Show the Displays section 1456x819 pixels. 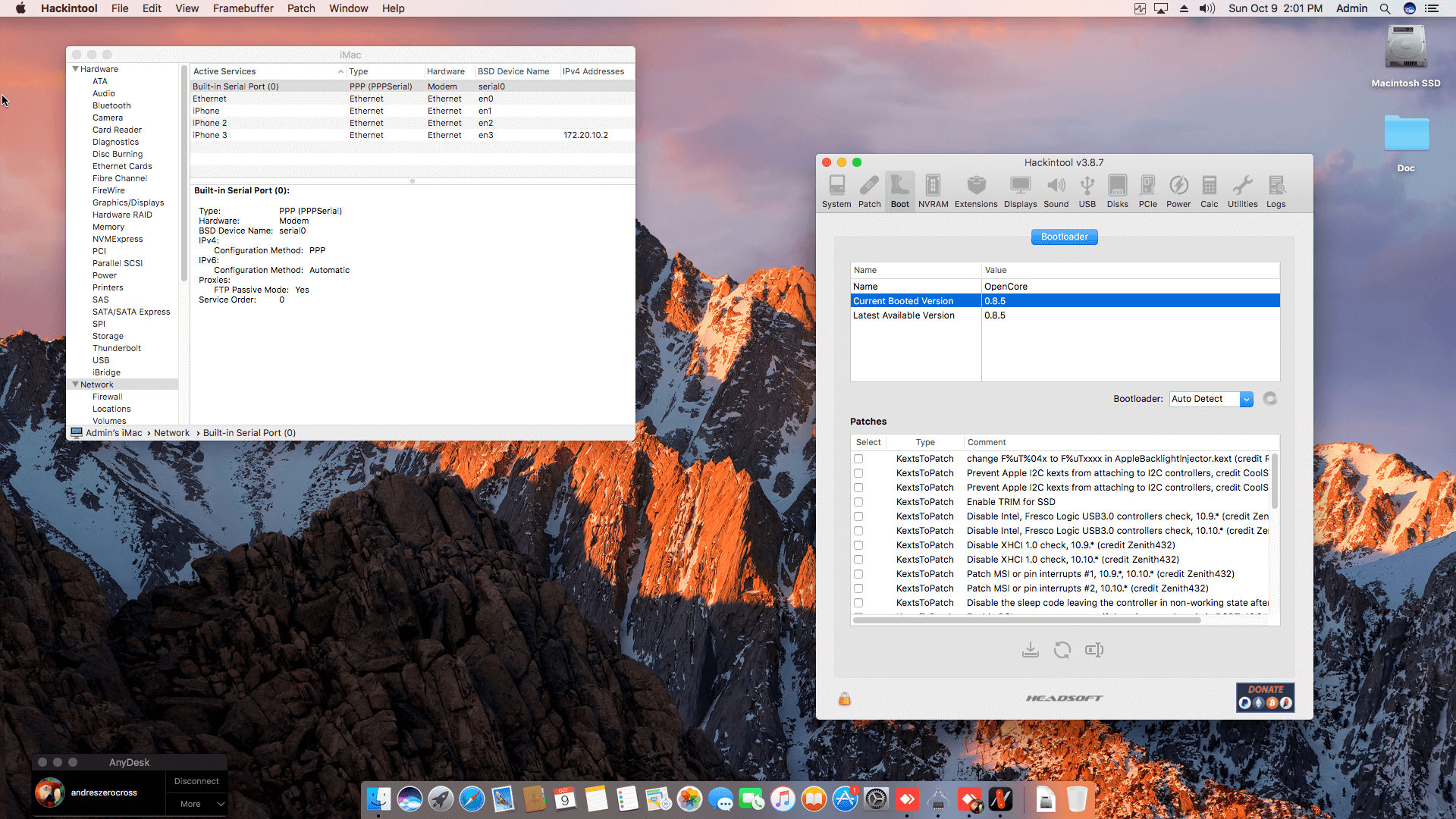click(x=1020, y=191)
